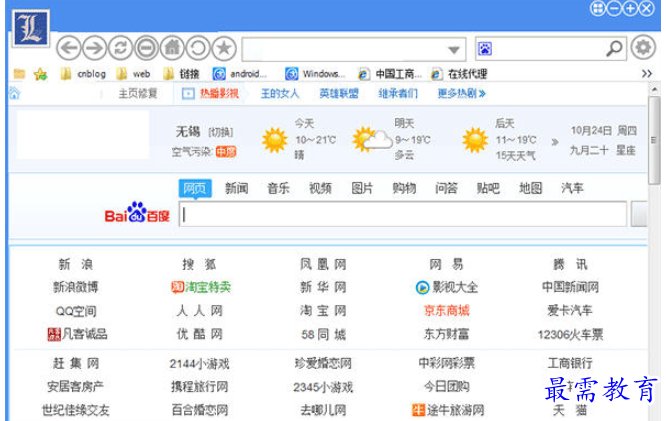Click today's sunny weather icon
Image resolution: width=666 pixels, height=421 pixels.
274,140
